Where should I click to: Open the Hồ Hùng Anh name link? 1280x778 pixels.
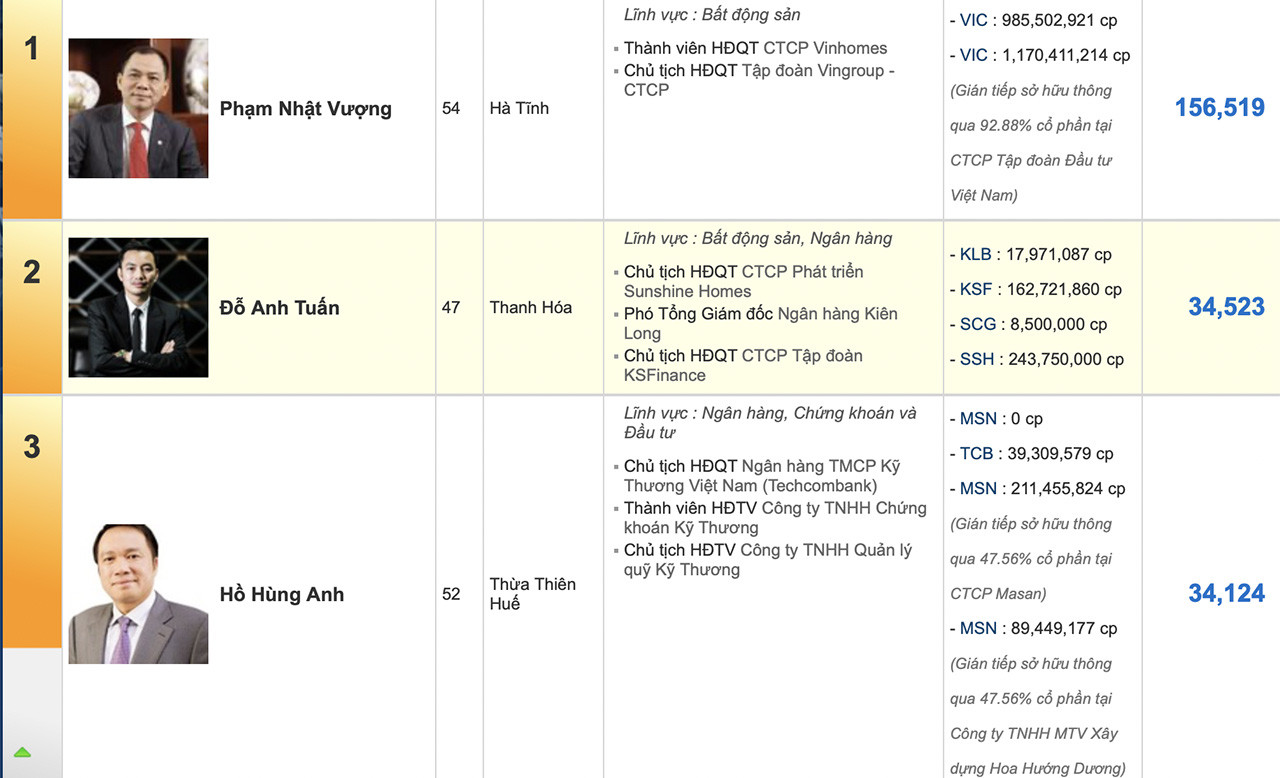[x=281, y=594]
